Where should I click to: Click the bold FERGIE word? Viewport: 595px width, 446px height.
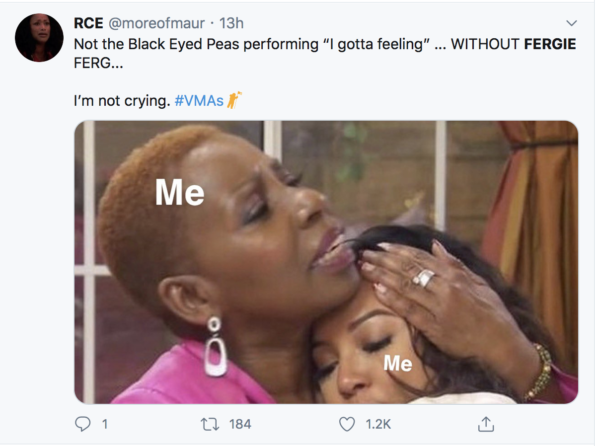550,44
